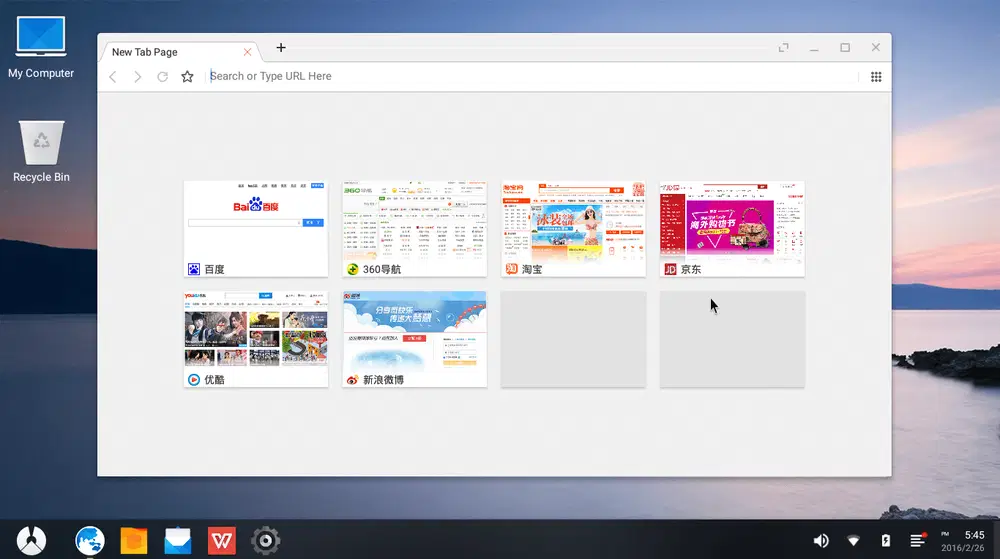Reload the page with the refresh icon

(163, 76)
